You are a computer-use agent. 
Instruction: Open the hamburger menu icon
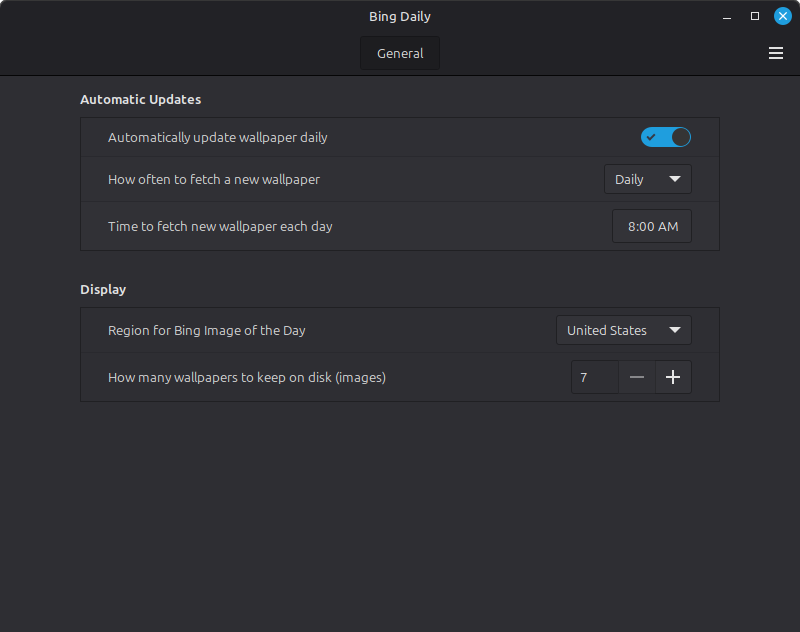pyautogui.click(x=776, y=53)
